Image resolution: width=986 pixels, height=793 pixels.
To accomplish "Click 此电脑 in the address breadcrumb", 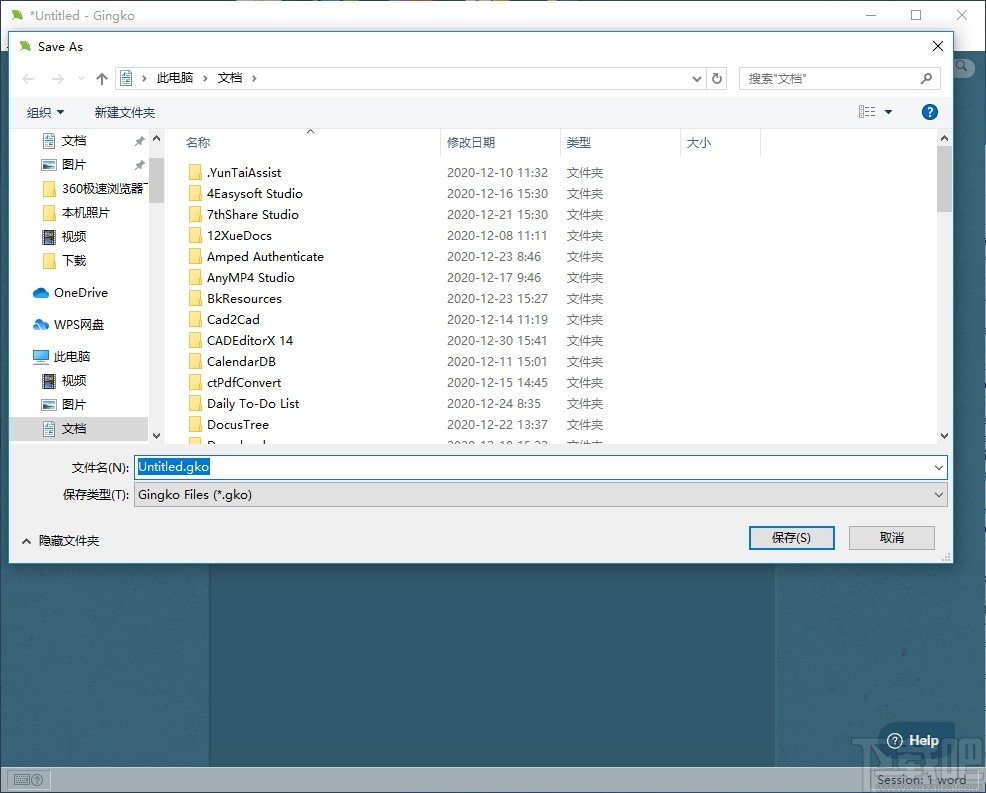I will [x=175, y=78].
